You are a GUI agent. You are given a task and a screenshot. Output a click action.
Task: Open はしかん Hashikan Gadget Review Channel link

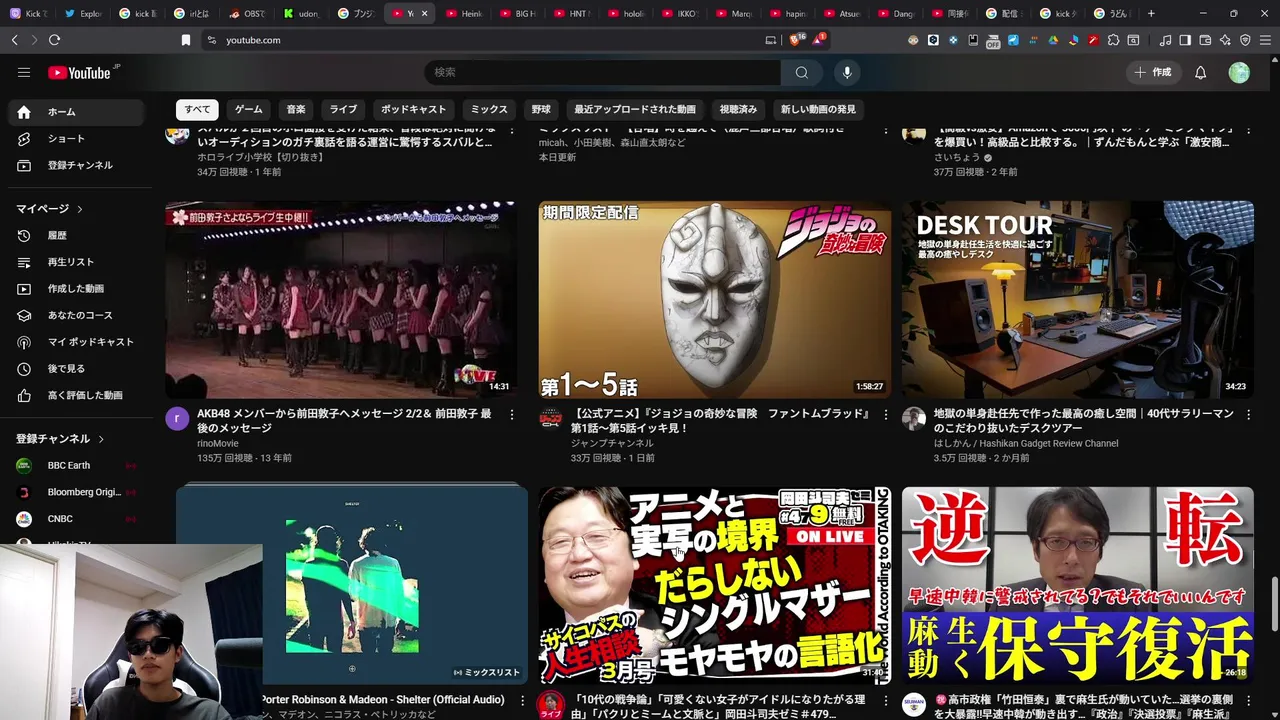(x=1026, y=443)
